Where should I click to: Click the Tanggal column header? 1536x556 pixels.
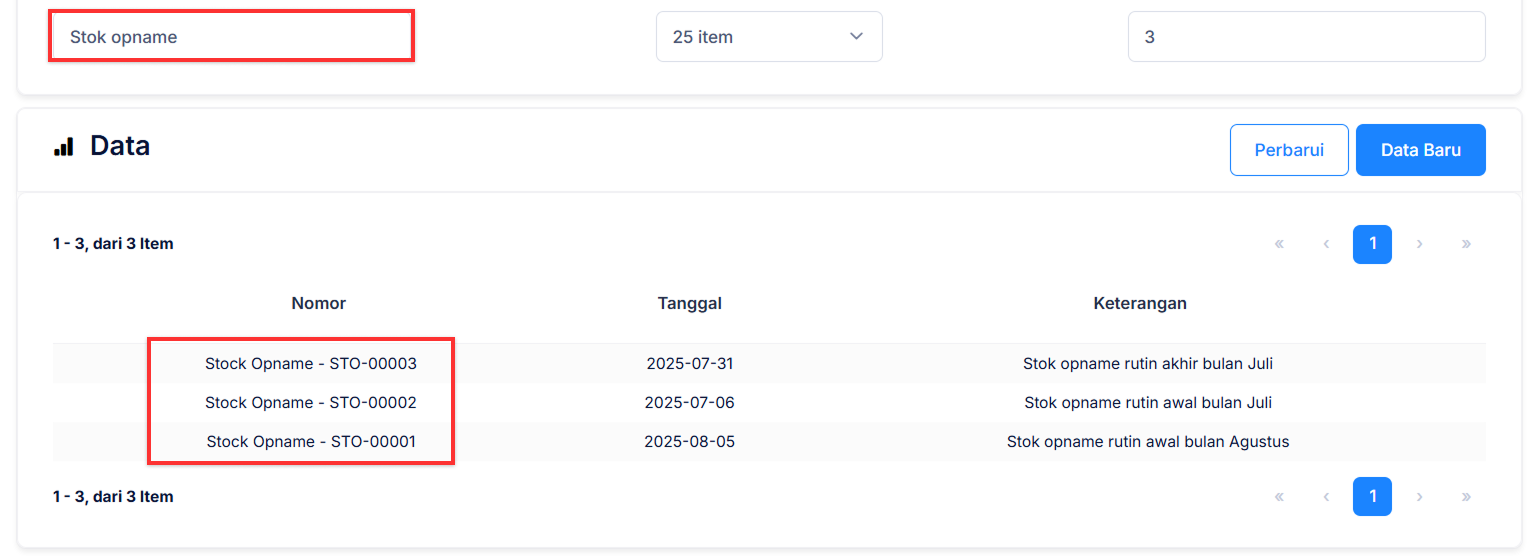tap(689, 303)
